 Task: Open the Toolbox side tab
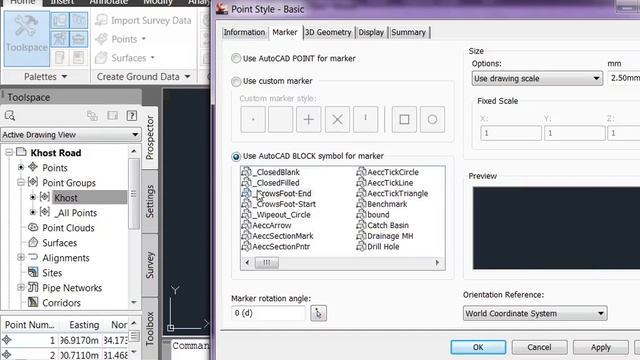click(x=150, y=329)
